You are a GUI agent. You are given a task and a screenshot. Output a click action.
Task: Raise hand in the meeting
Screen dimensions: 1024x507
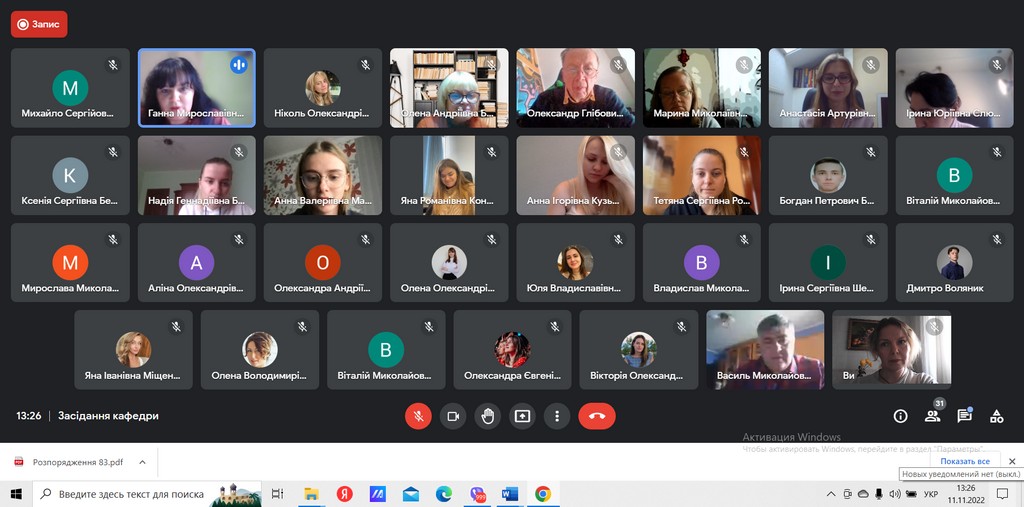pos(488,416)
